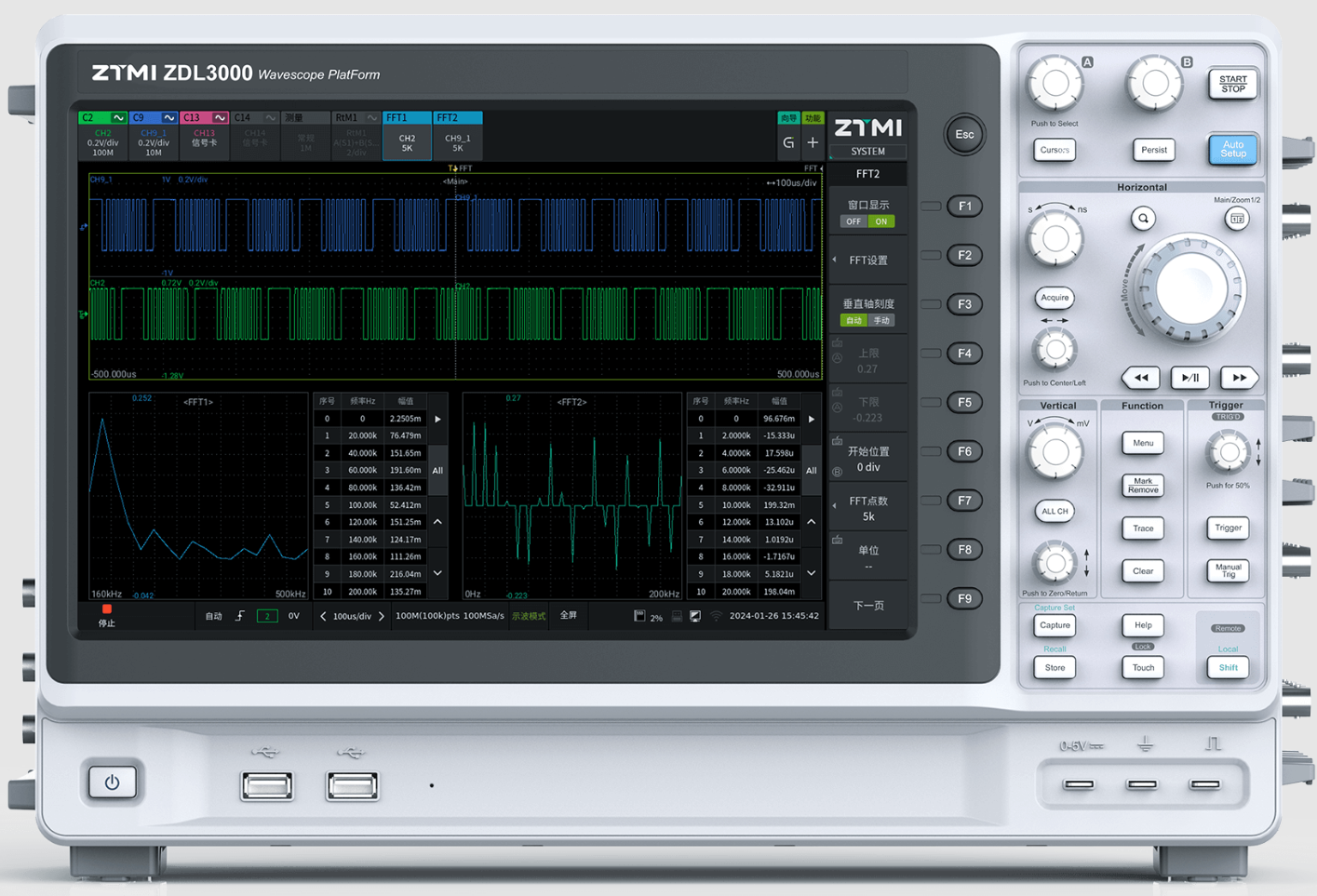This screenshot has height=896, width=1317.
Task: Hit the play/pause button under the jog wheel
Action: click(x=1190, y=378)
